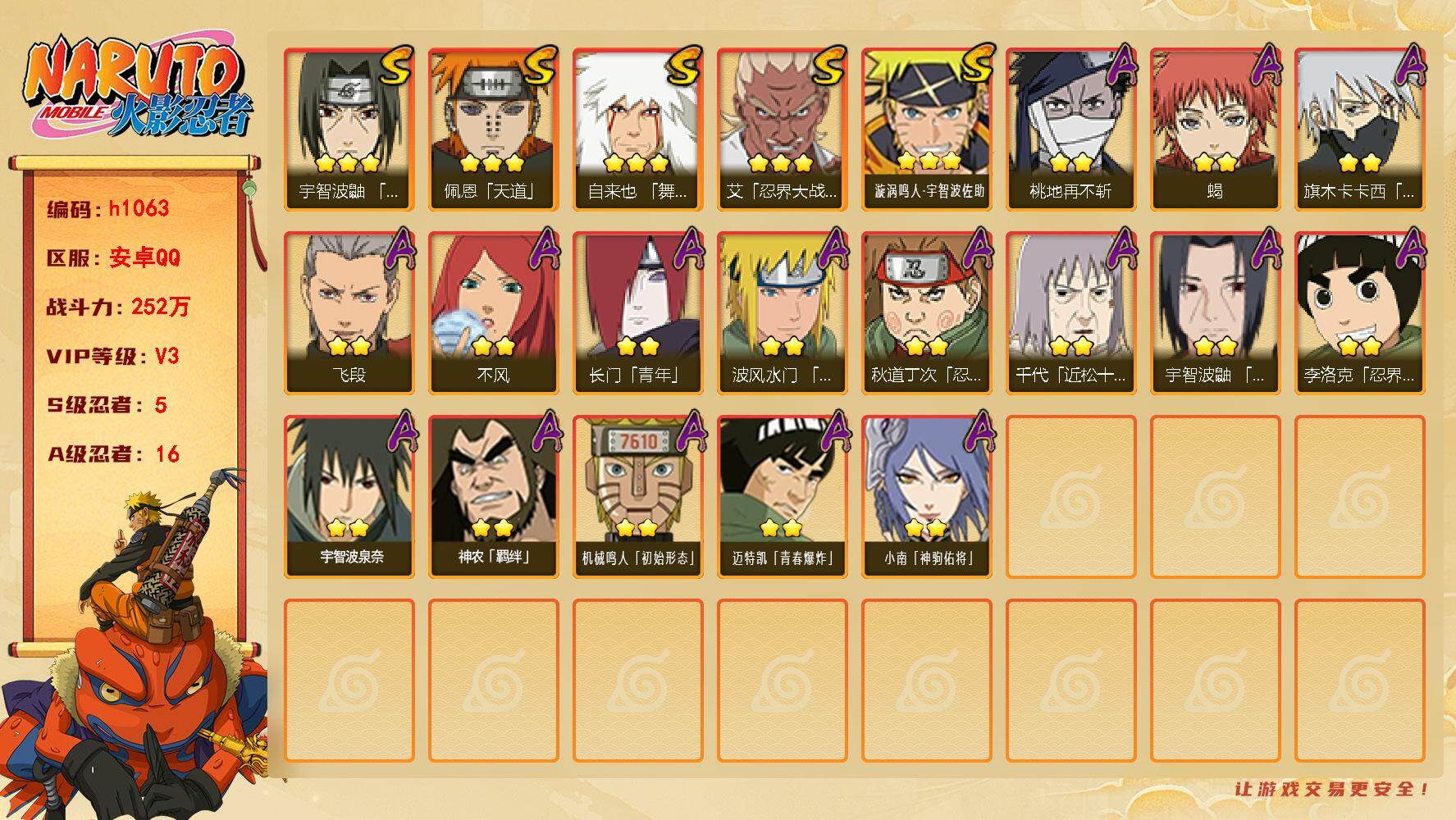The image size is (1456, 820).
Task: Click the A rank badge on 旗木卡卡西 card
Action: 1408,66
